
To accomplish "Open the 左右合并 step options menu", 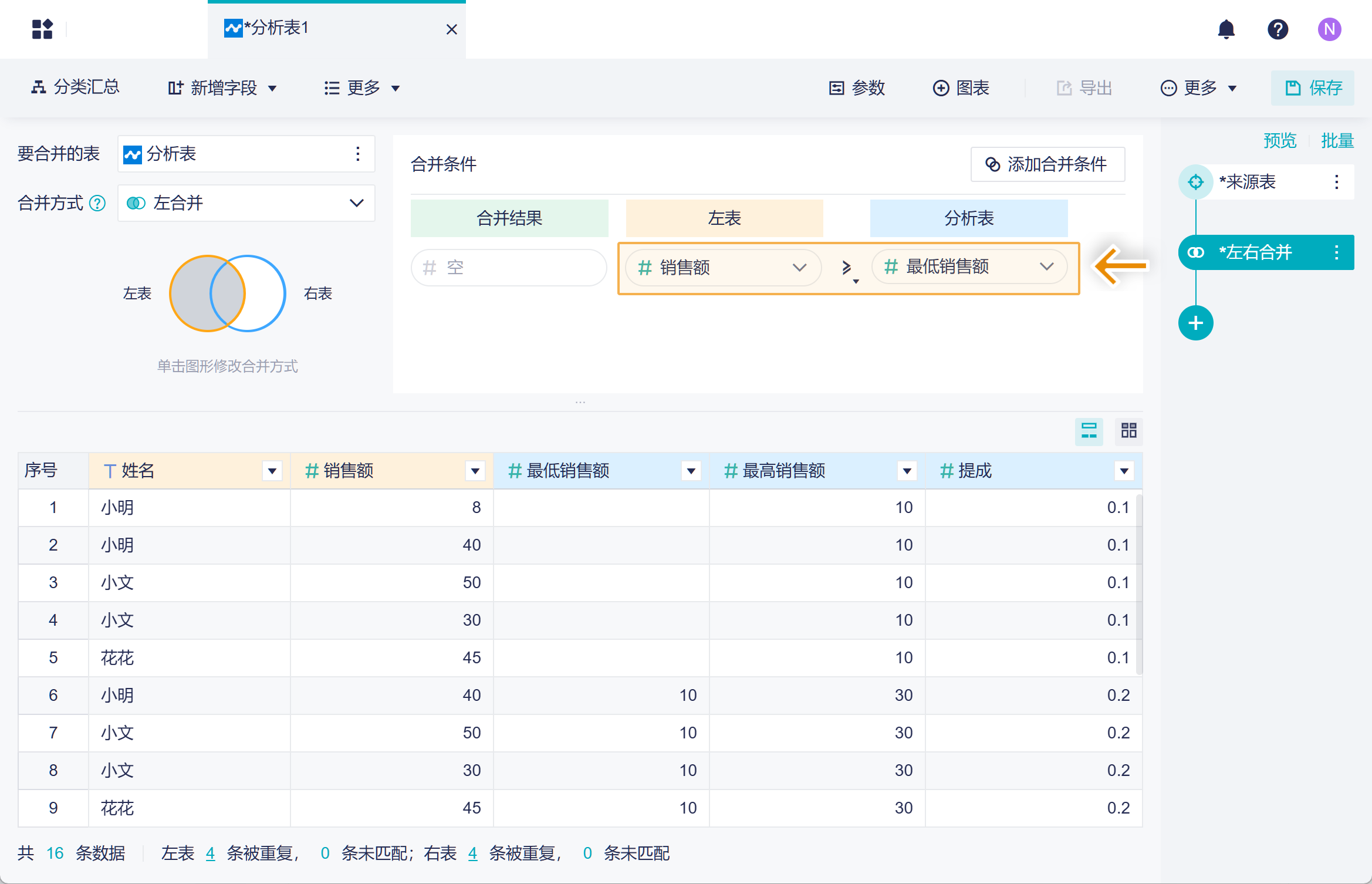I will pos(1336,252).
